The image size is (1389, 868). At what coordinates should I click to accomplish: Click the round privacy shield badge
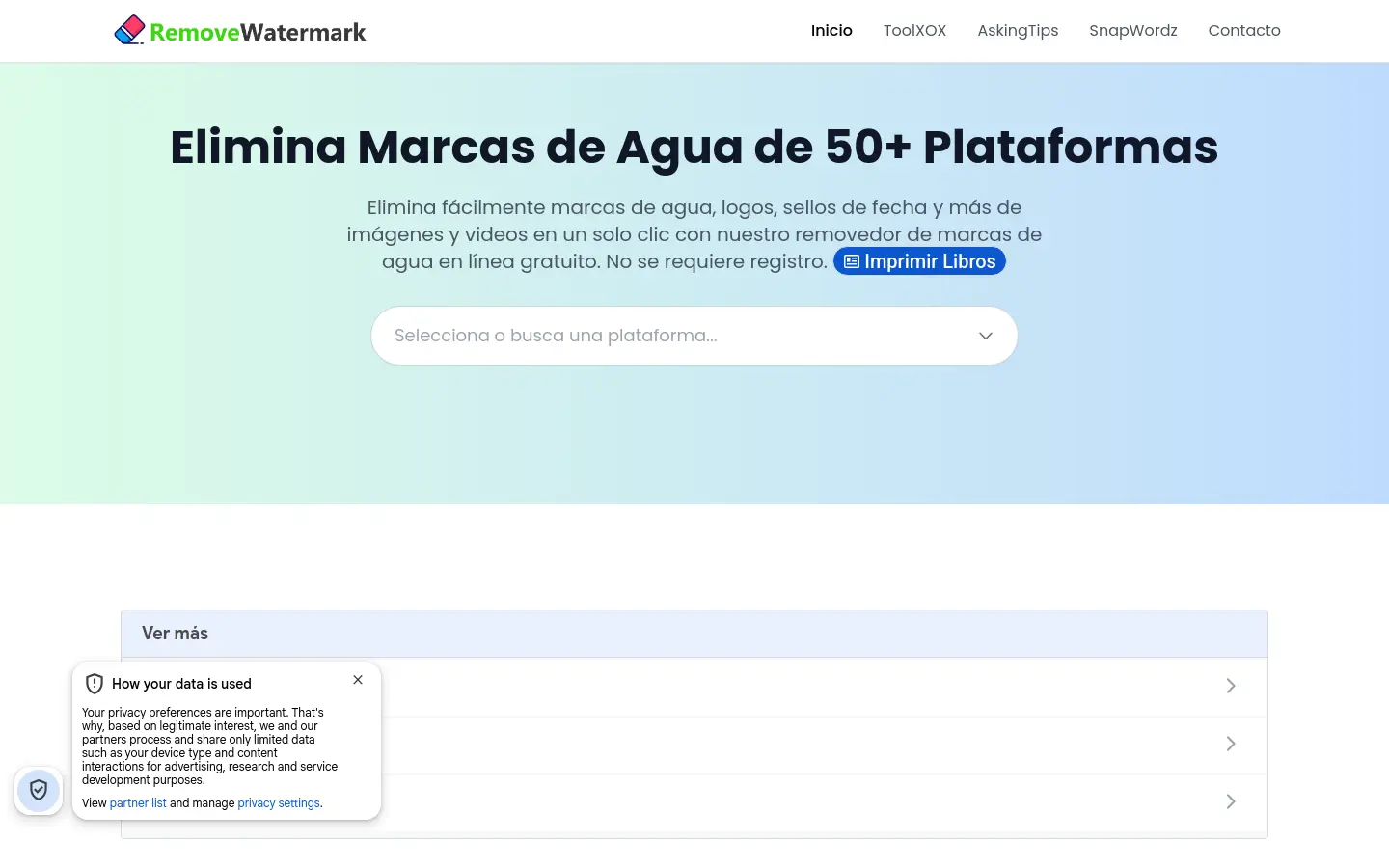tap(39, 791)
